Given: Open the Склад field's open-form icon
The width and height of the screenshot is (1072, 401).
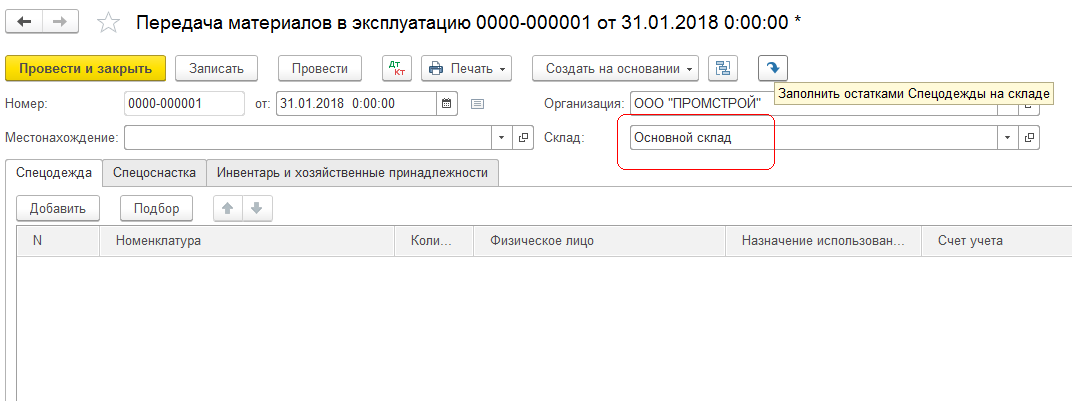Looking at the screenshot, I should point(1030,138).
